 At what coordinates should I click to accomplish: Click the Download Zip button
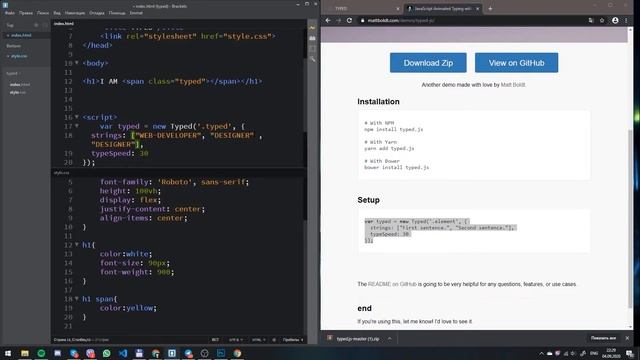pyautogui.click(x=428, y=63)
